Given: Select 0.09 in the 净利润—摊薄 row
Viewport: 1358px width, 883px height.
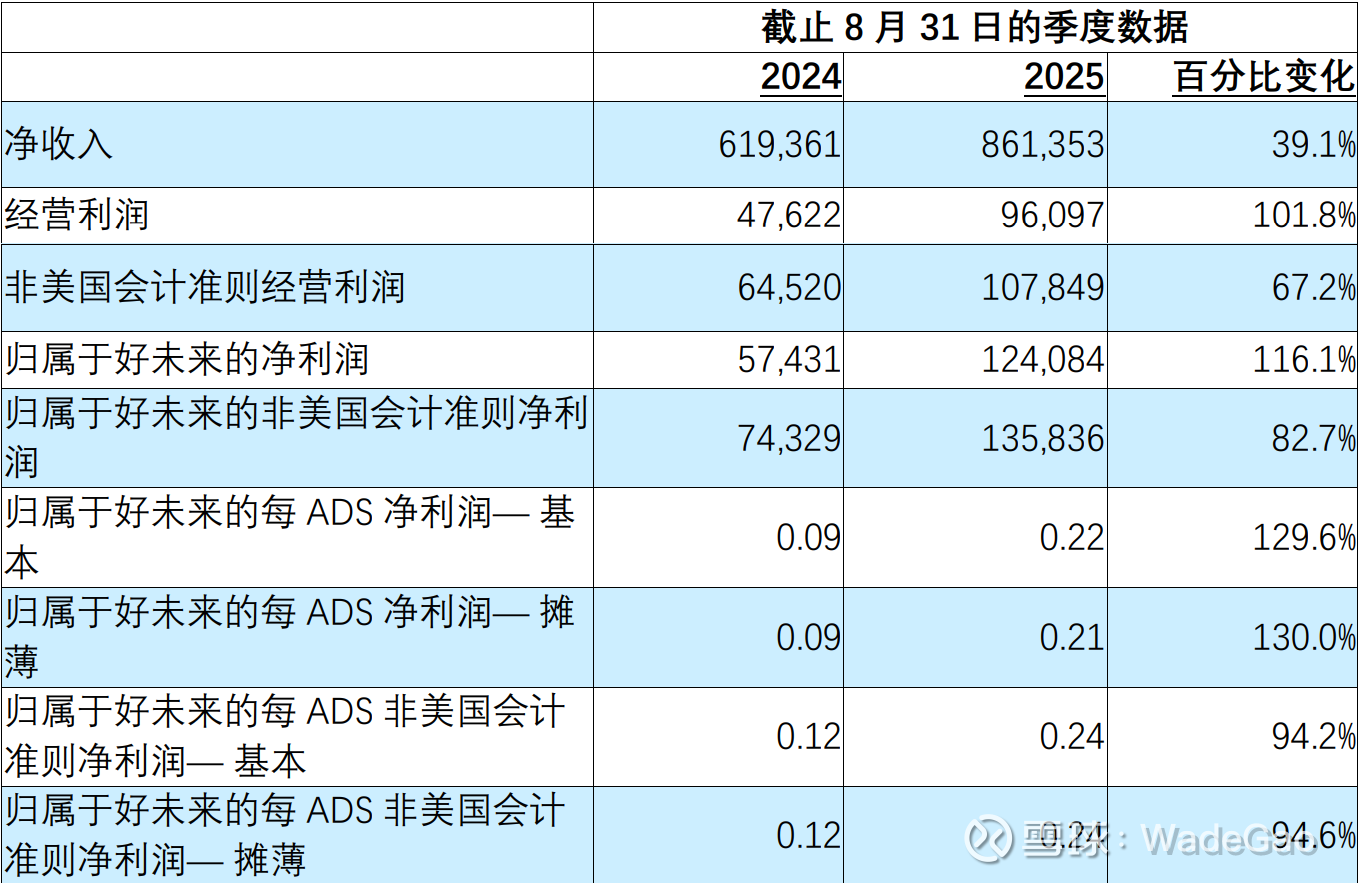Looking at the screenshot, I should pos(809,637).
